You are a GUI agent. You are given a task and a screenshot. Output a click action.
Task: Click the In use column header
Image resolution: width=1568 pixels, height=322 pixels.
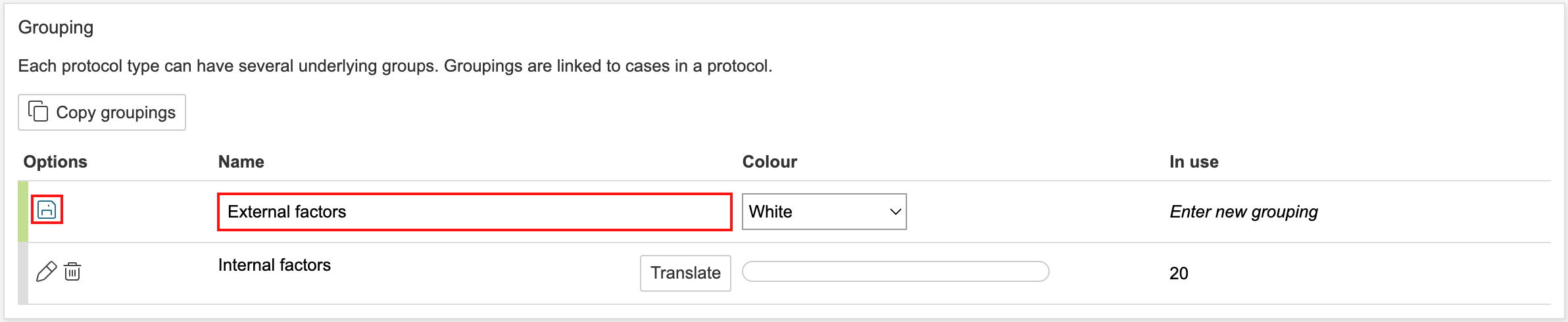1194,162
